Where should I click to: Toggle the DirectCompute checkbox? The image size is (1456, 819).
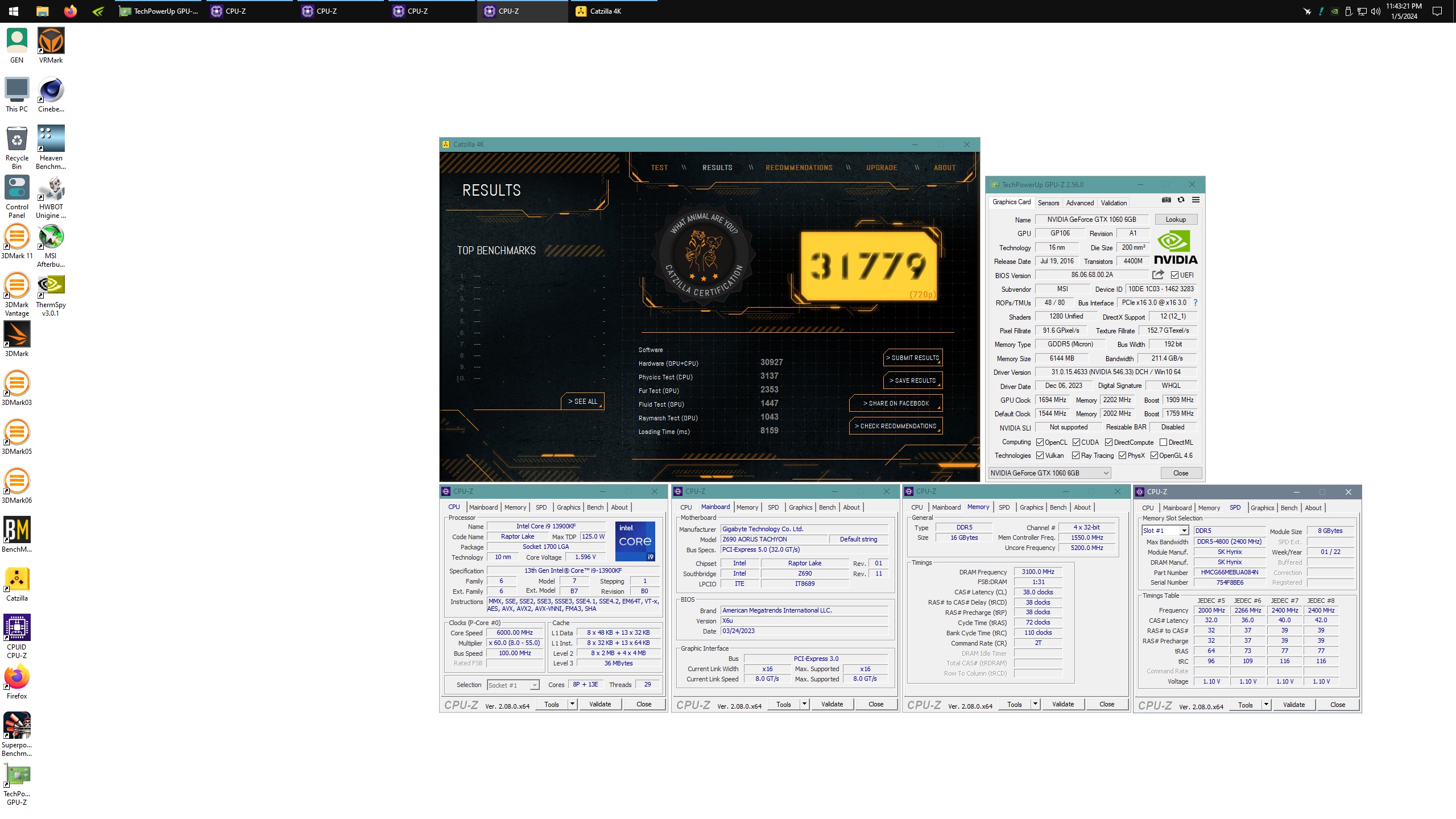[x=1109, y=442]
